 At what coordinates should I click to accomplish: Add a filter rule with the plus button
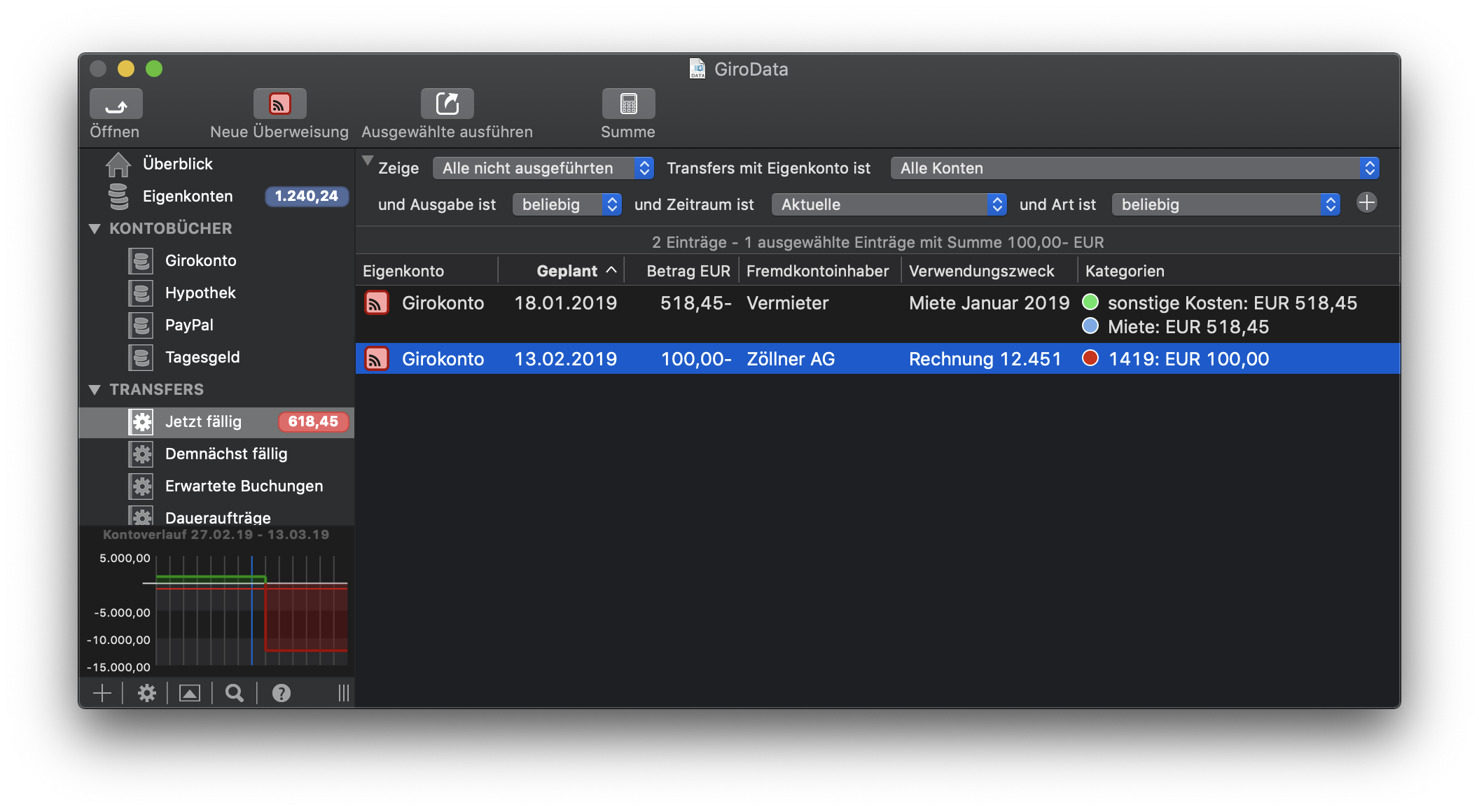coord(1366,203)
